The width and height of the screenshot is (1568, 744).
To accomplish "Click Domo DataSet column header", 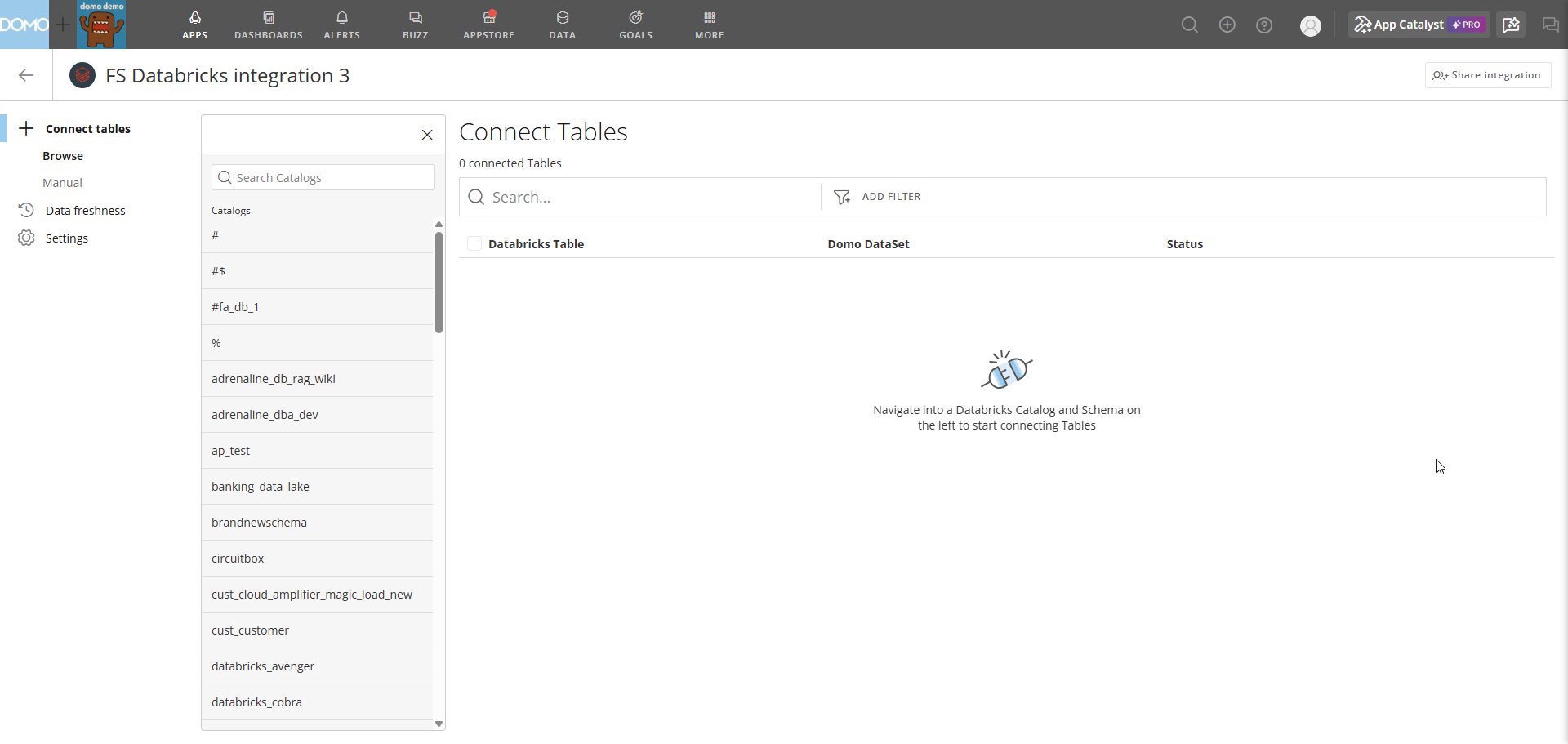I will (x=868, y=244).
